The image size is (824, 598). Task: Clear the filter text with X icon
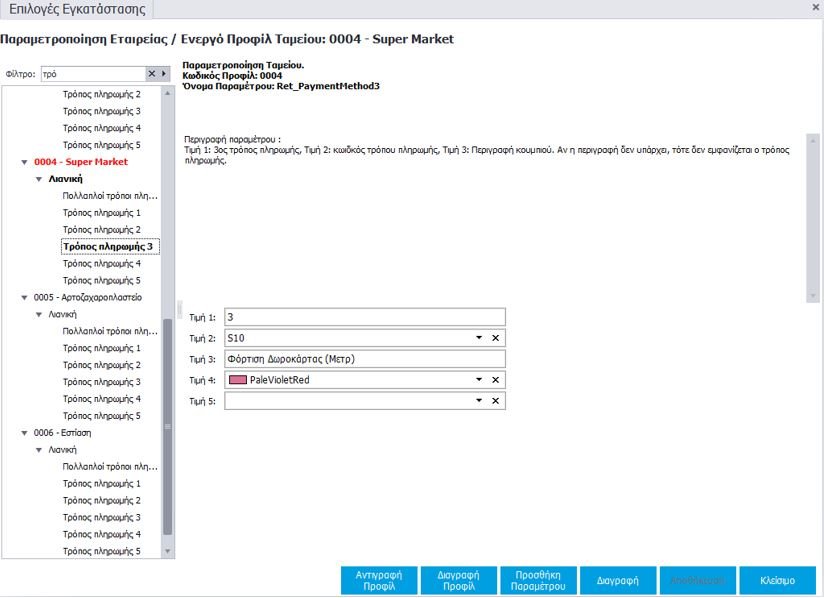[152, 74]
